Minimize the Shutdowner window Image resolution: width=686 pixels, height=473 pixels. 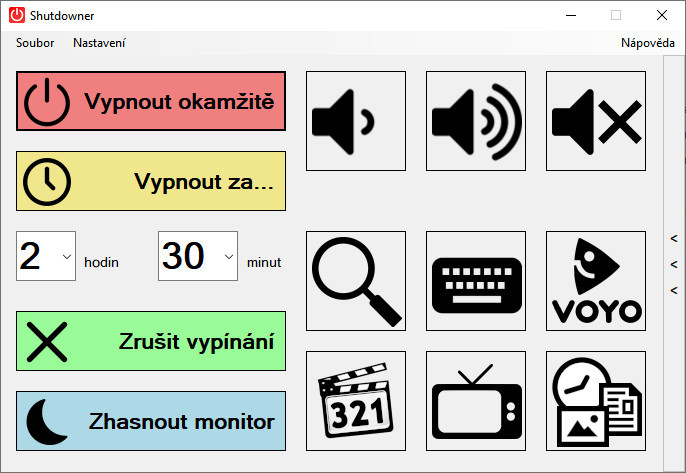(571, 15)
